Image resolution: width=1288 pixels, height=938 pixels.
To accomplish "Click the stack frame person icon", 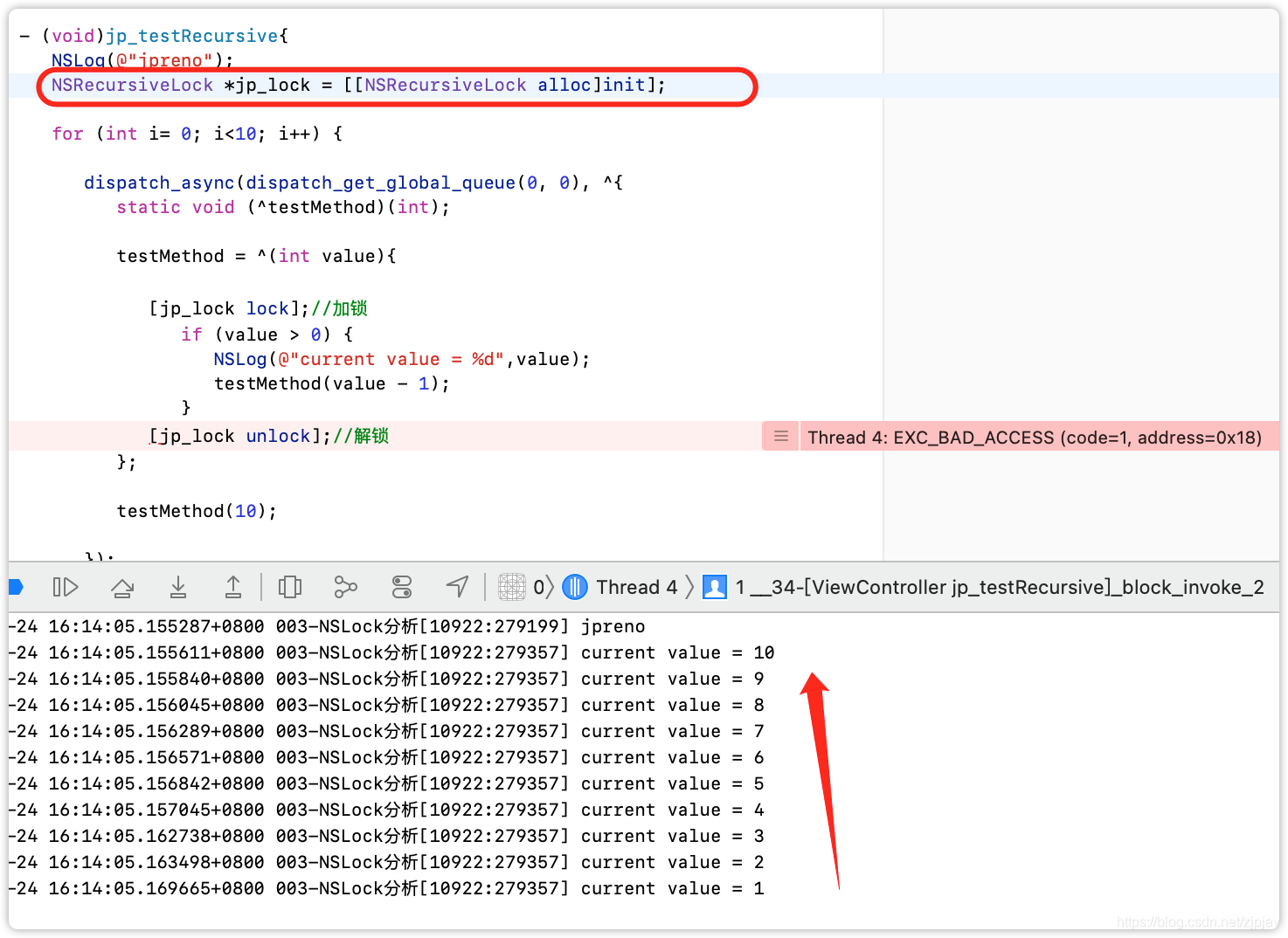I will coord(715,587).
